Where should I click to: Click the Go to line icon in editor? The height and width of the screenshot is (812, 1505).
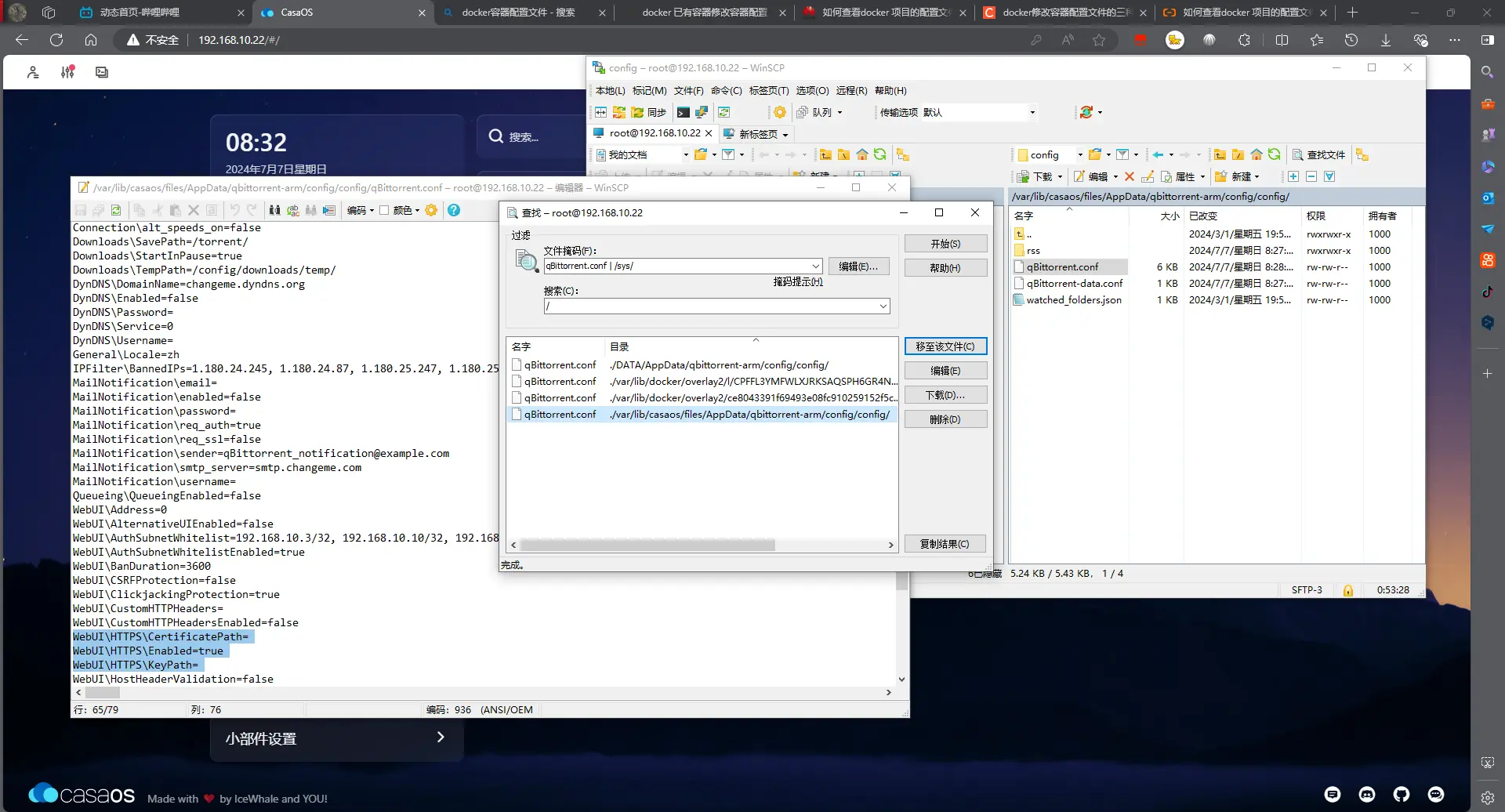click(329, 210)
